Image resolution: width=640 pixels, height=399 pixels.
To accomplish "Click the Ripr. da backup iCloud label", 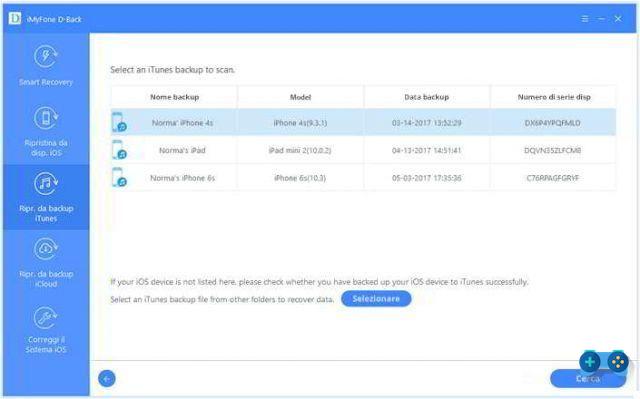I will tap(46, 279).
